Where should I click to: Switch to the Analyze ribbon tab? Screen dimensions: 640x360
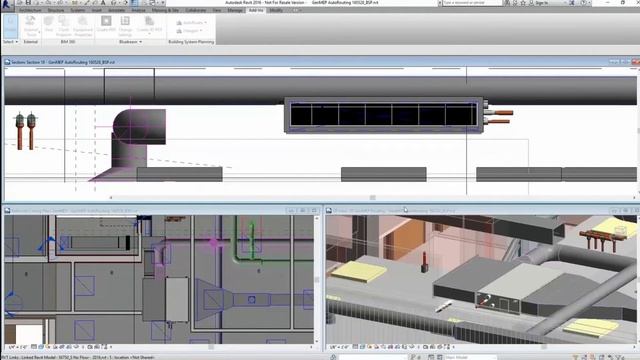click(138, 10)
